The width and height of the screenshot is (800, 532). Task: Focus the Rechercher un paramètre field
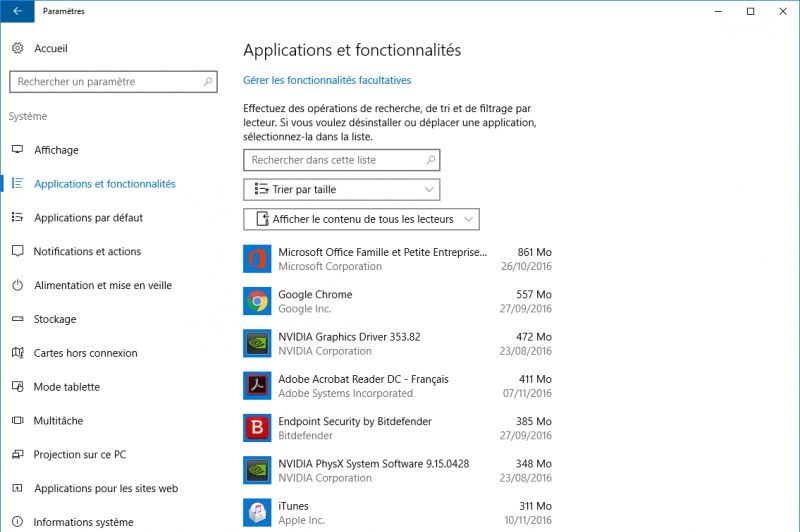(x=113, y=82)
